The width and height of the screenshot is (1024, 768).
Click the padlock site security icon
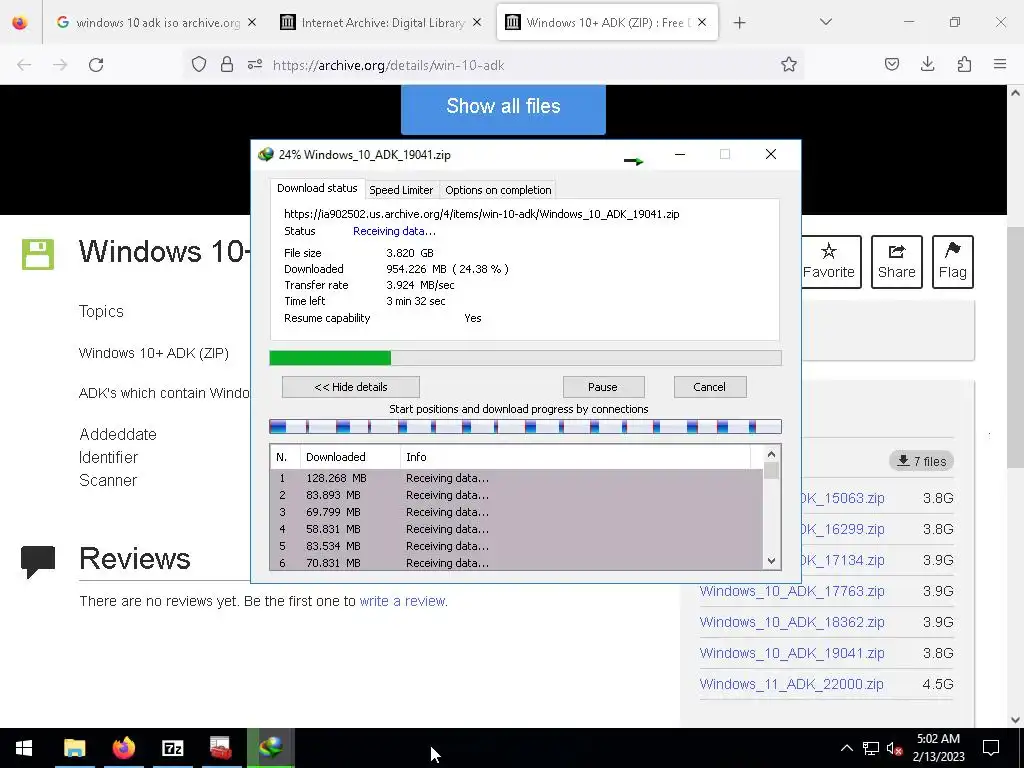point(227,65)
